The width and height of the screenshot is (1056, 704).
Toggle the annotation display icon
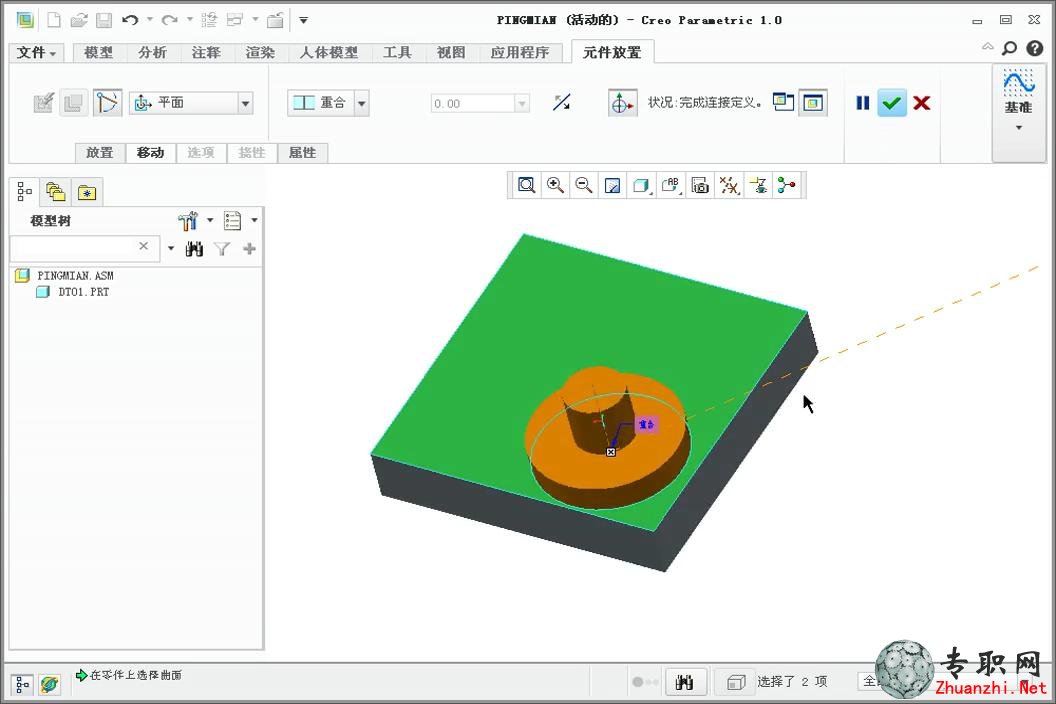coord(758,185)
